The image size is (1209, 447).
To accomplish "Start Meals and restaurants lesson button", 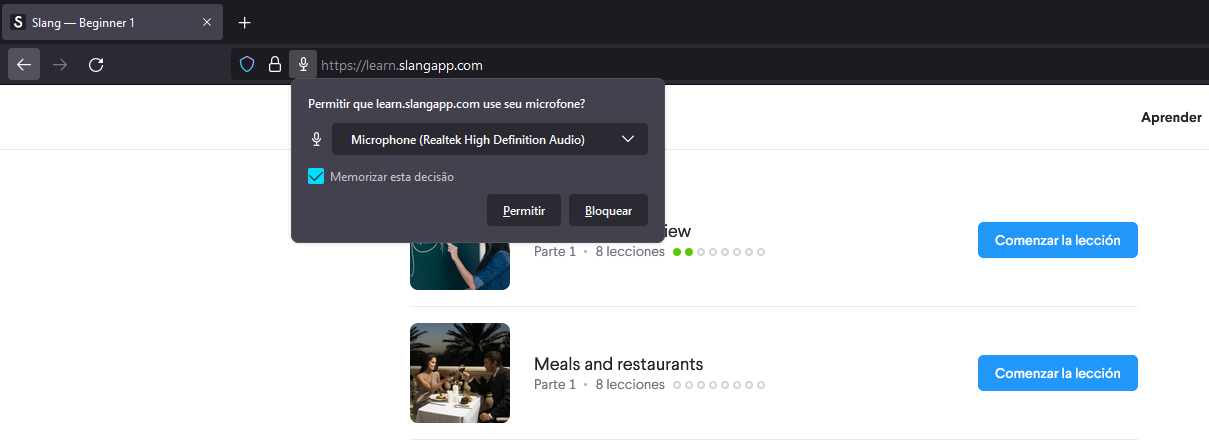I will [x=1058, y=373].
